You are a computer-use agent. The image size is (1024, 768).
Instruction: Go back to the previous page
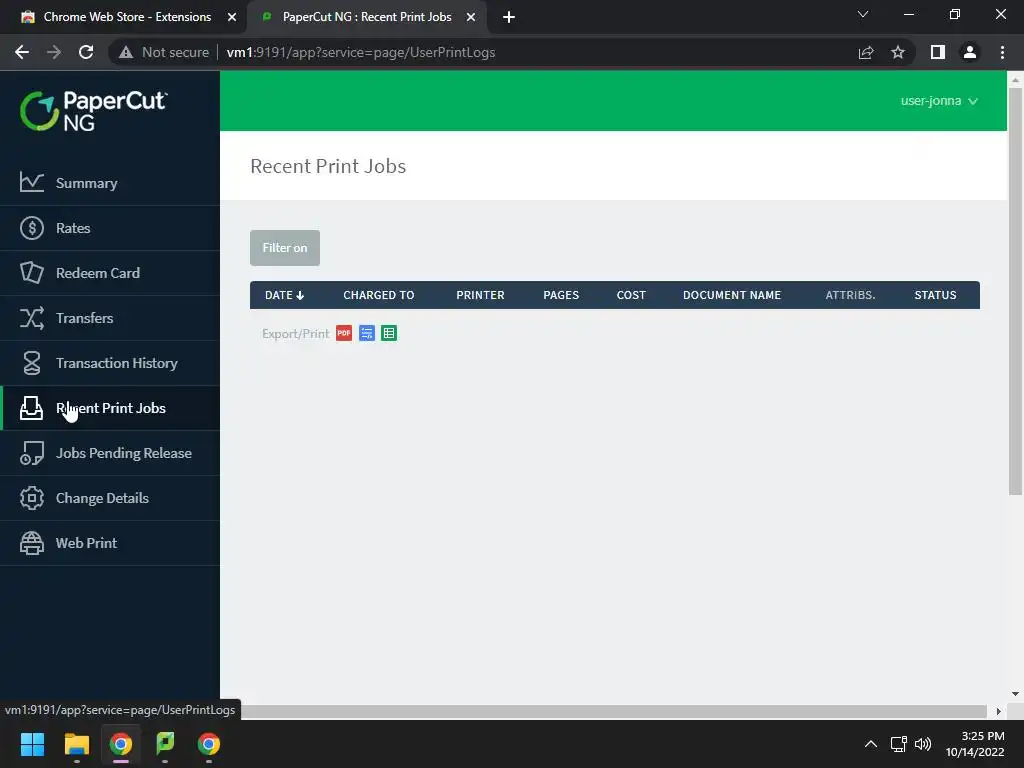(22, 52)
